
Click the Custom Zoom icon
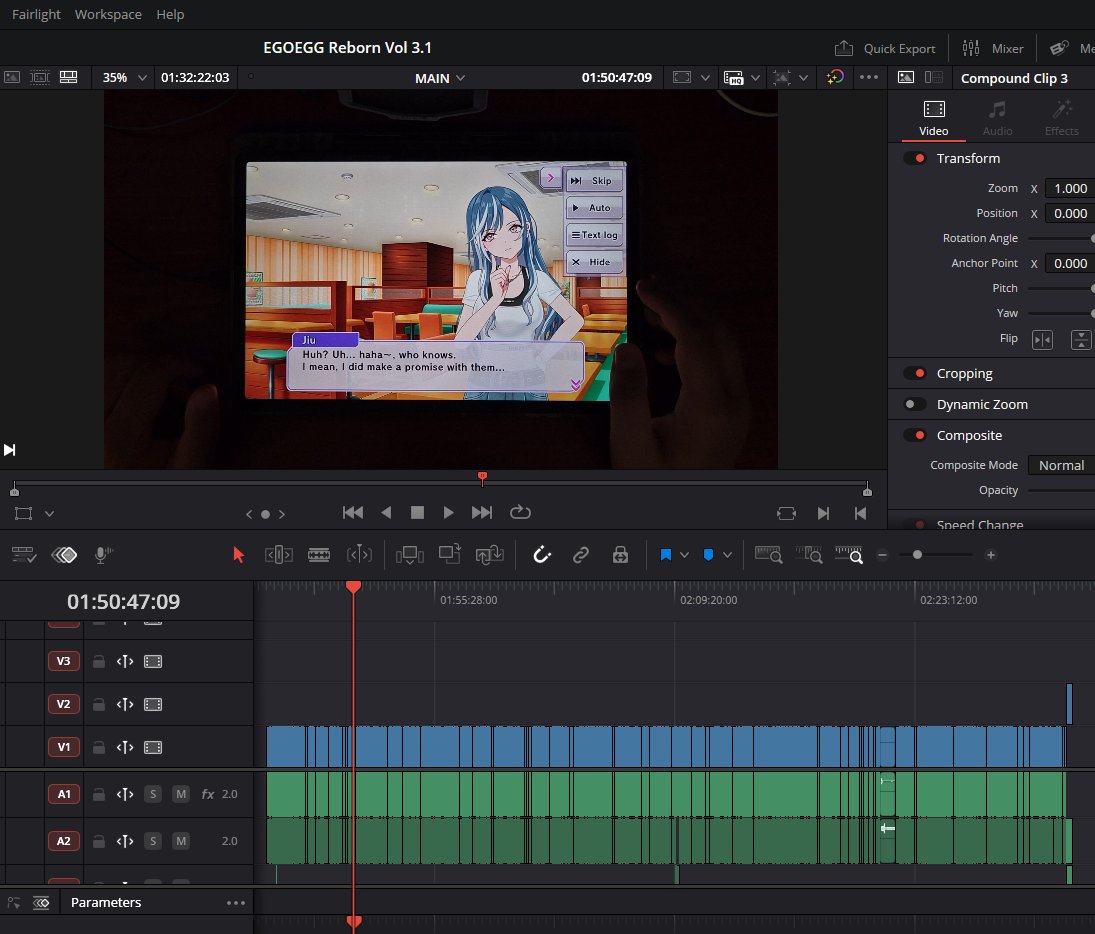coord(848,555)
